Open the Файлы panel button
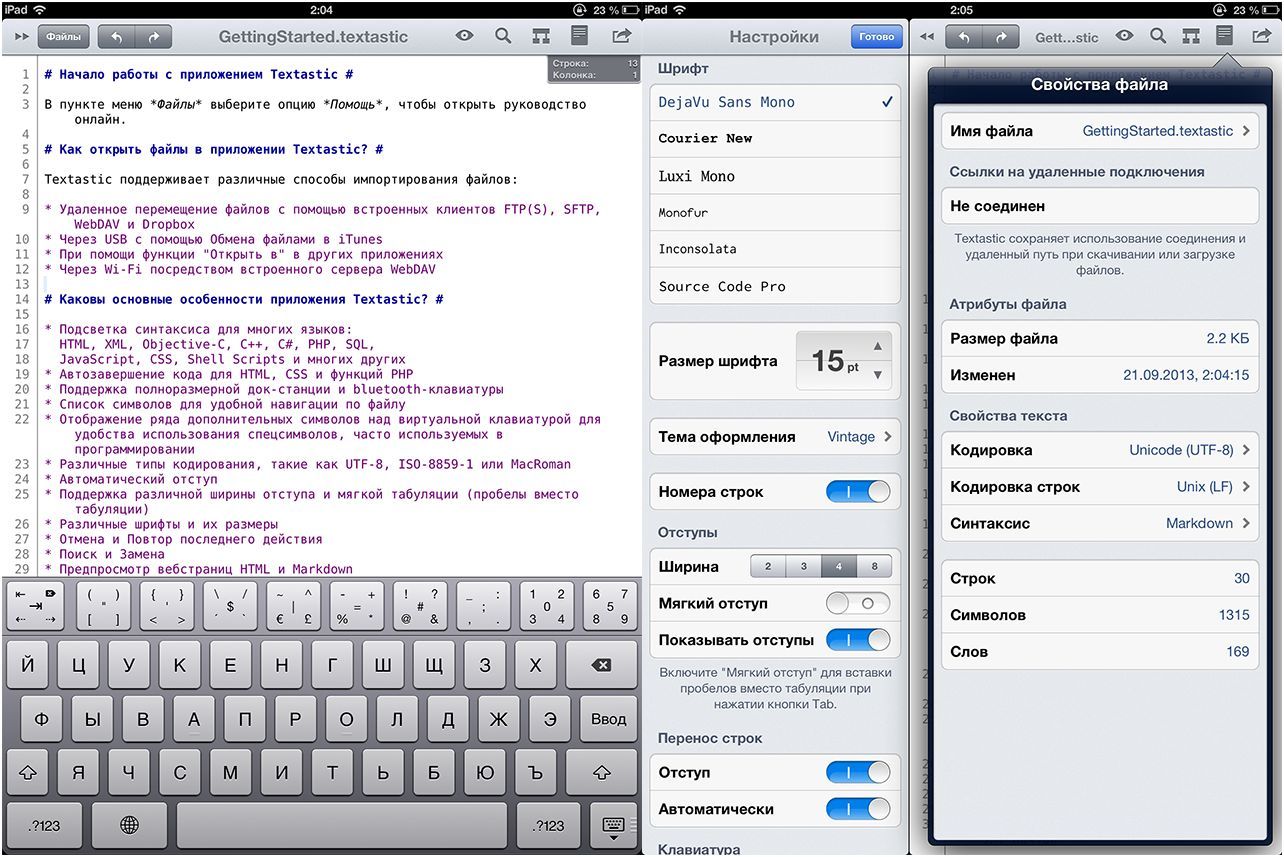This screenshot has width=1284, height=857. coord(62,36)
